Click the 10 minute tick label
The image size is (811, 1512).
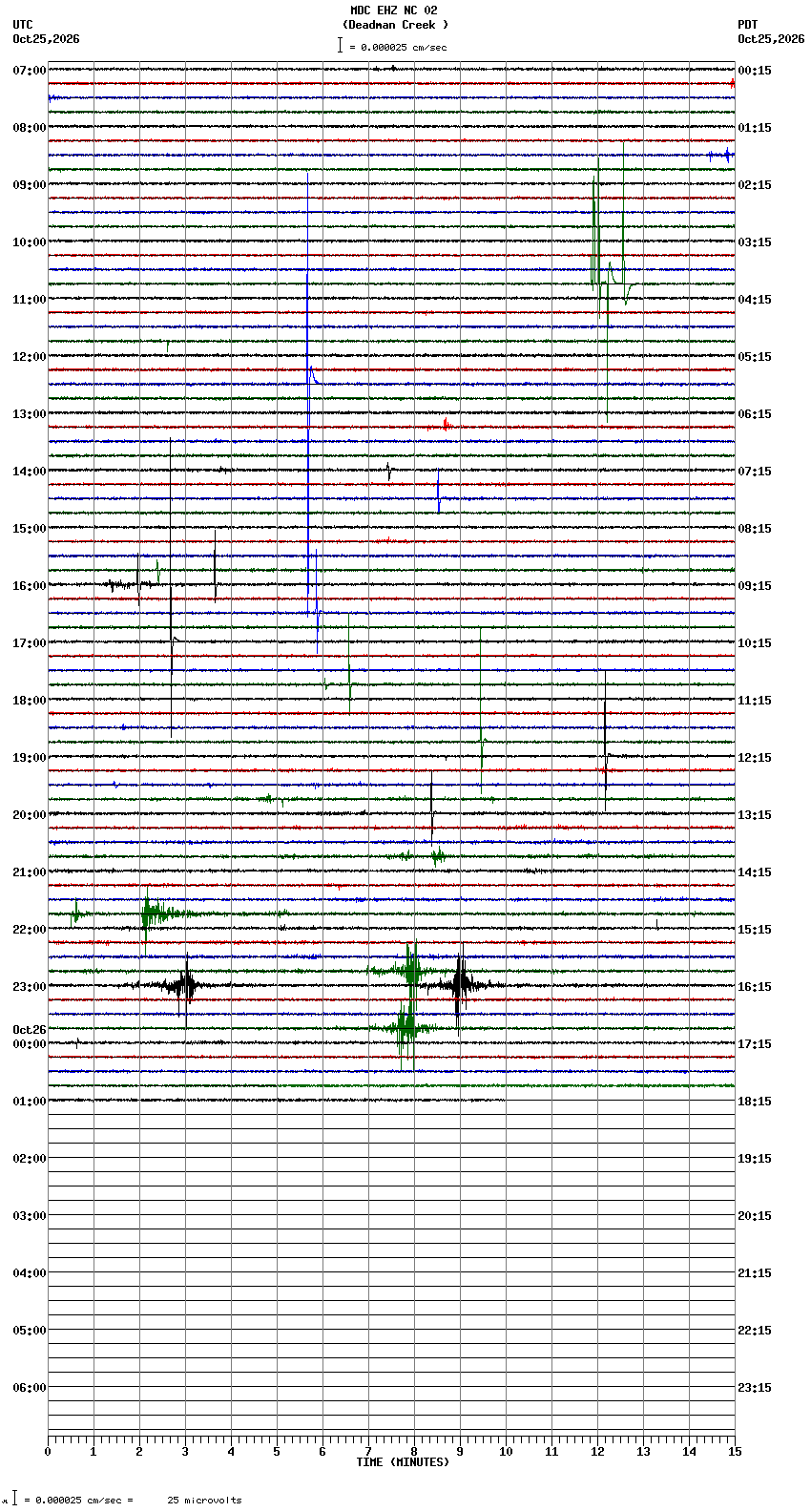coord(506,1452)
